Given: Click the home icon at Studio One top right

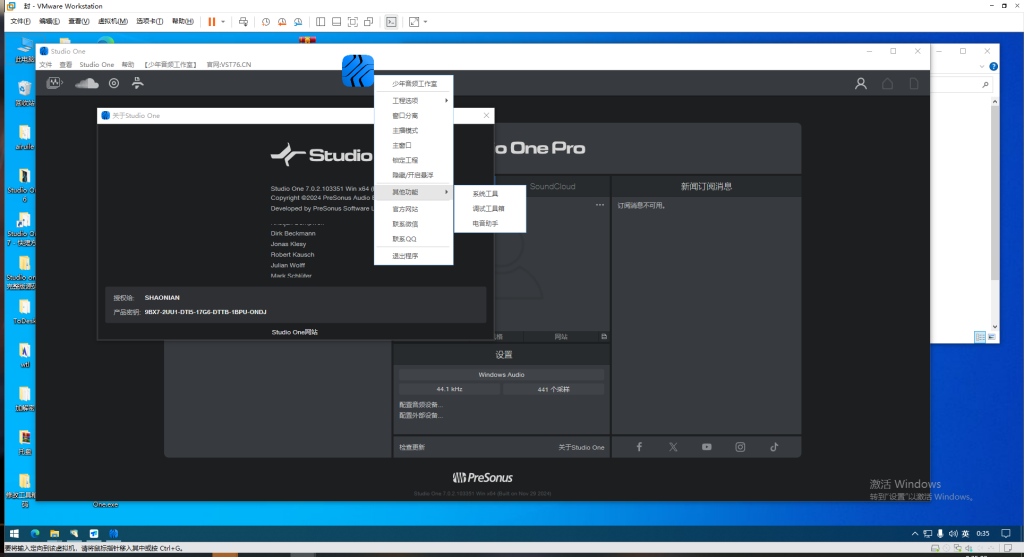Looking at the screenshot, I should pos(888,84).
